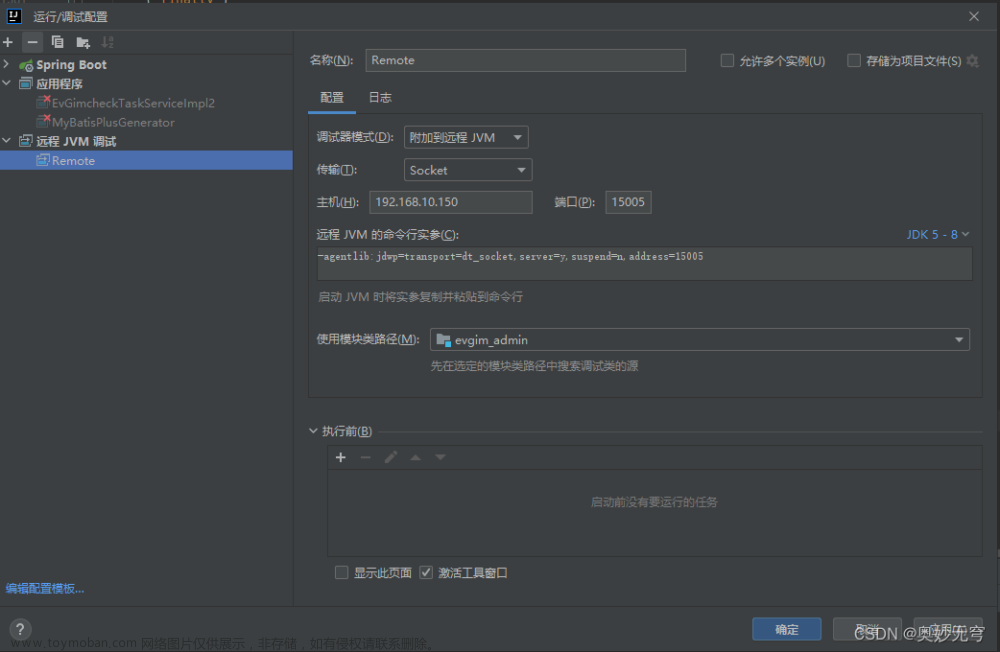Switch to the 日志 tab
Viewport: 1000px width, 652px height.
click(380, 98)
